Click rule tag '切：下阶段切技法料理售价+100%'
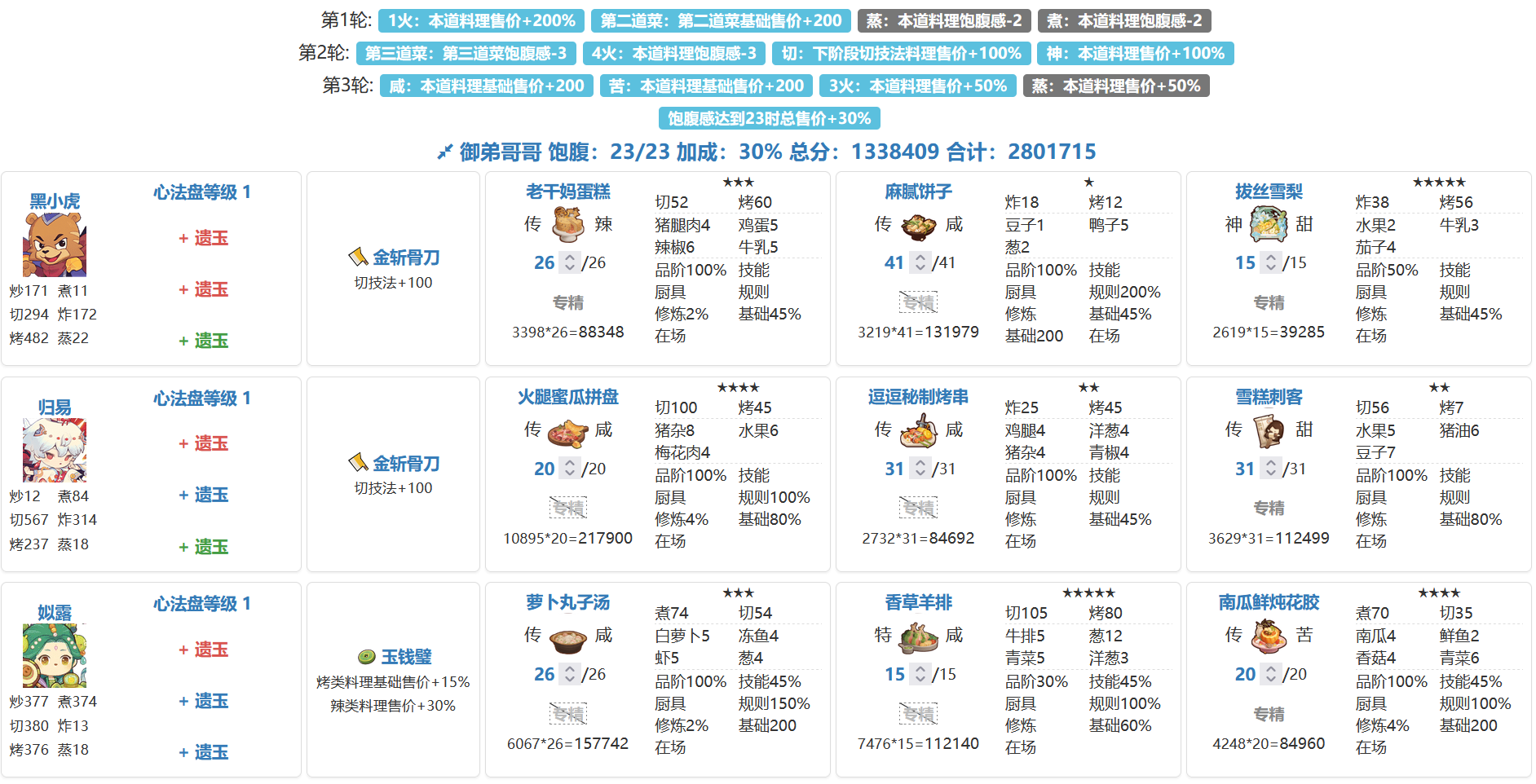Screen dimensions: 1536x784 (902, 53)
